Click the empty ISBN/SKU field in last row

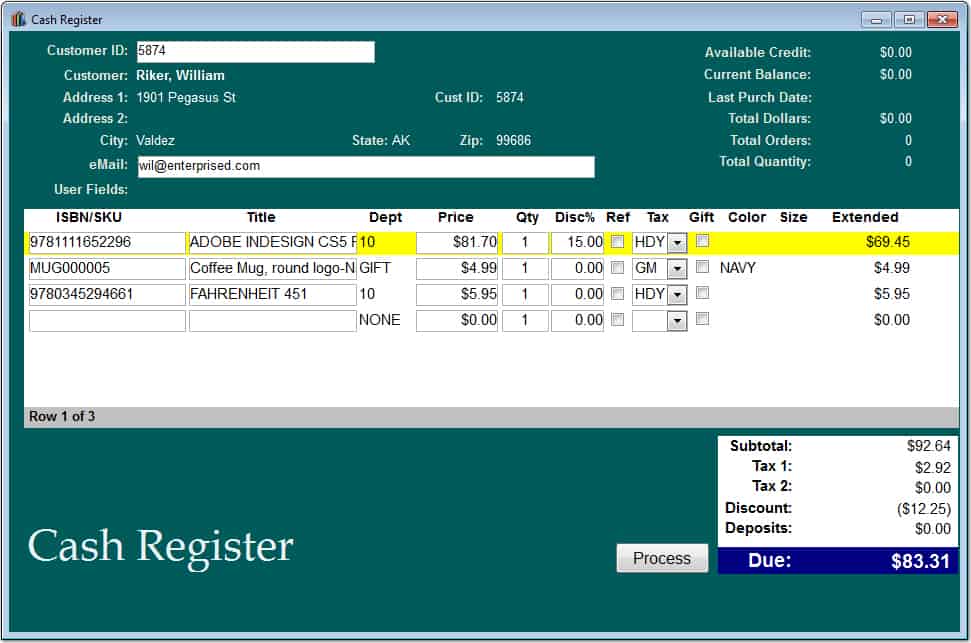[107, 321]
